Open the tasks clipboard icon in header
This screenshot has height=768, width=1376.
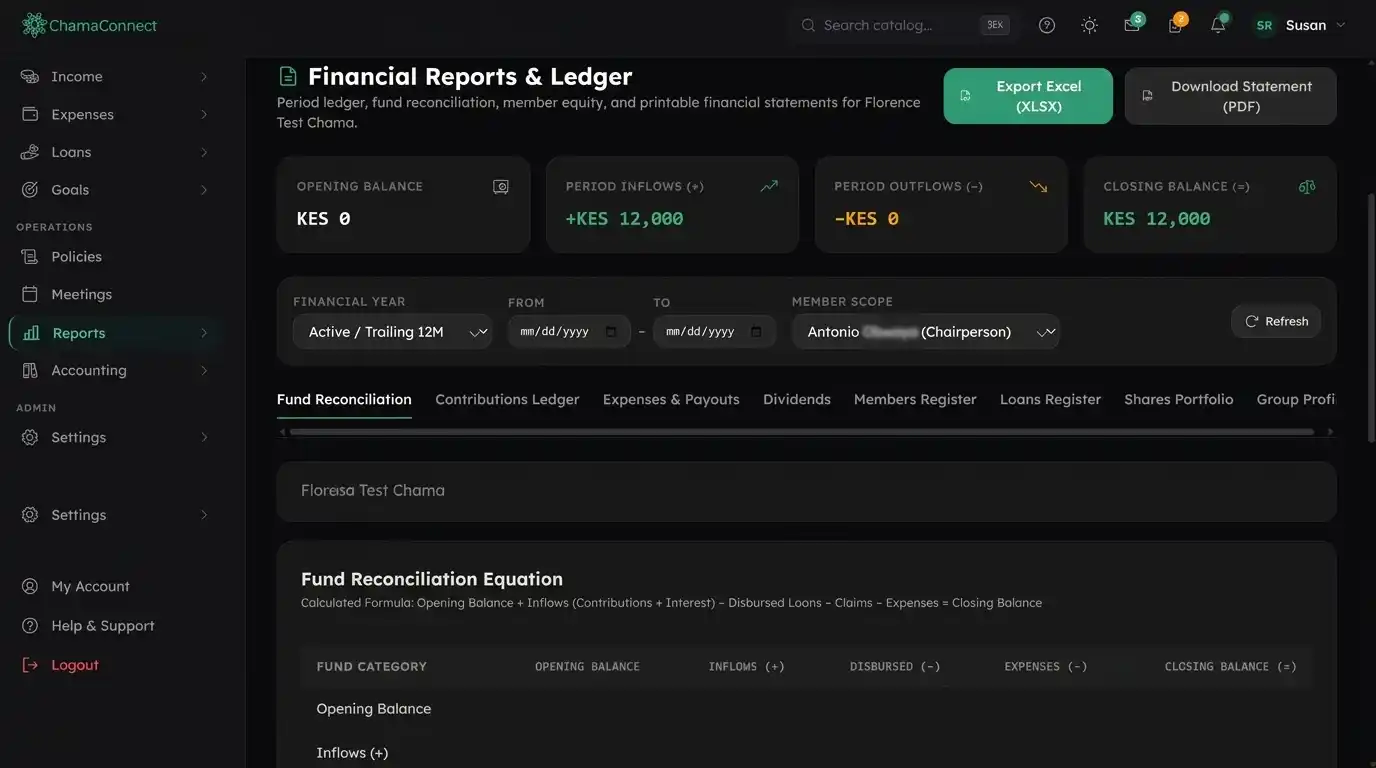[1175, 25]
